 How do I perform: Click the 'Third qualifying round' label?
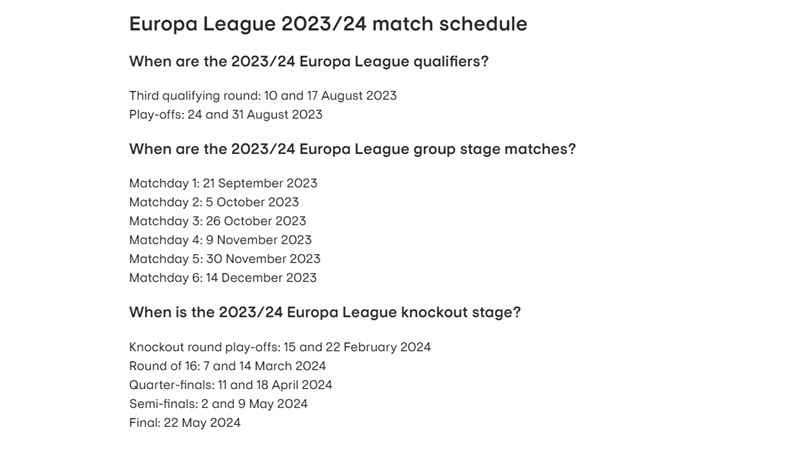[x=193, y=96]
